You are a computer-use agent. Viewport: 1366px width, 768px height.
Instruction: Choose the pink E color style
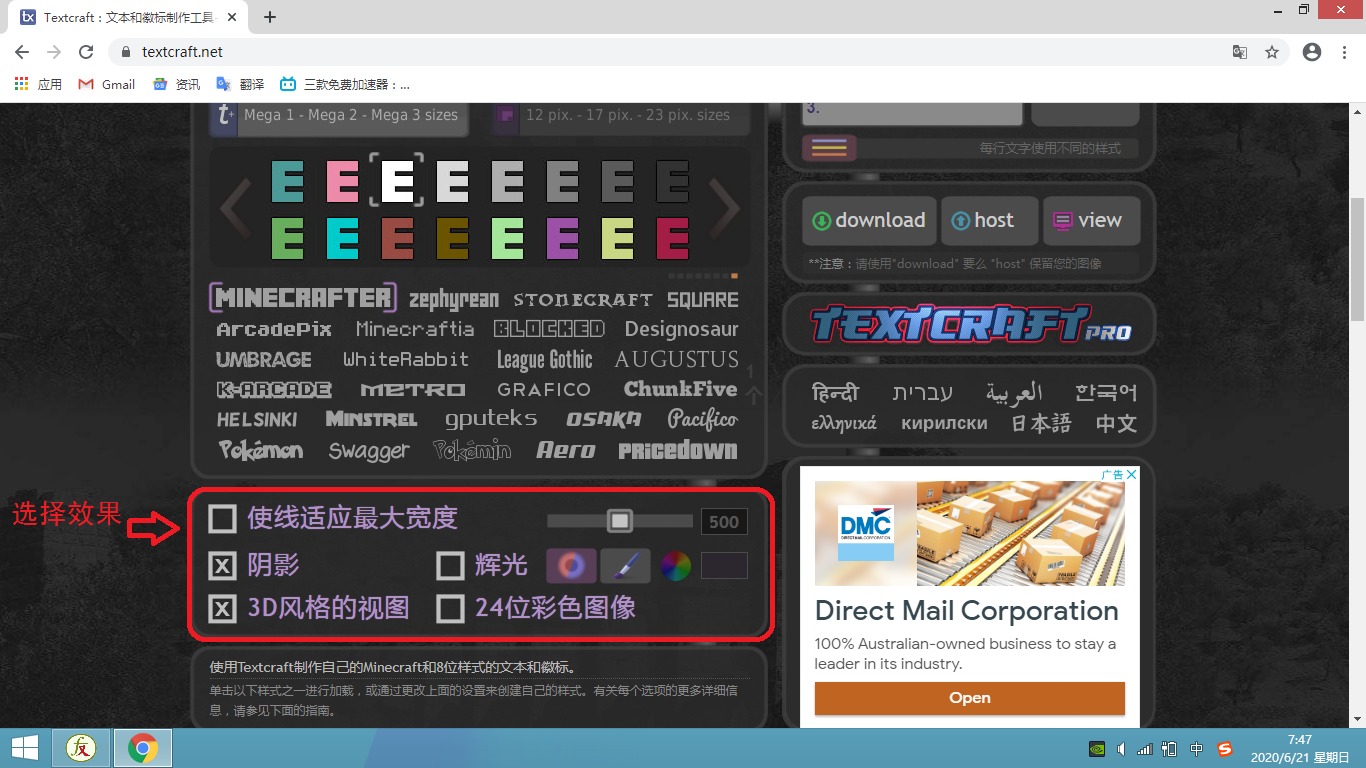tap(342, 181)
